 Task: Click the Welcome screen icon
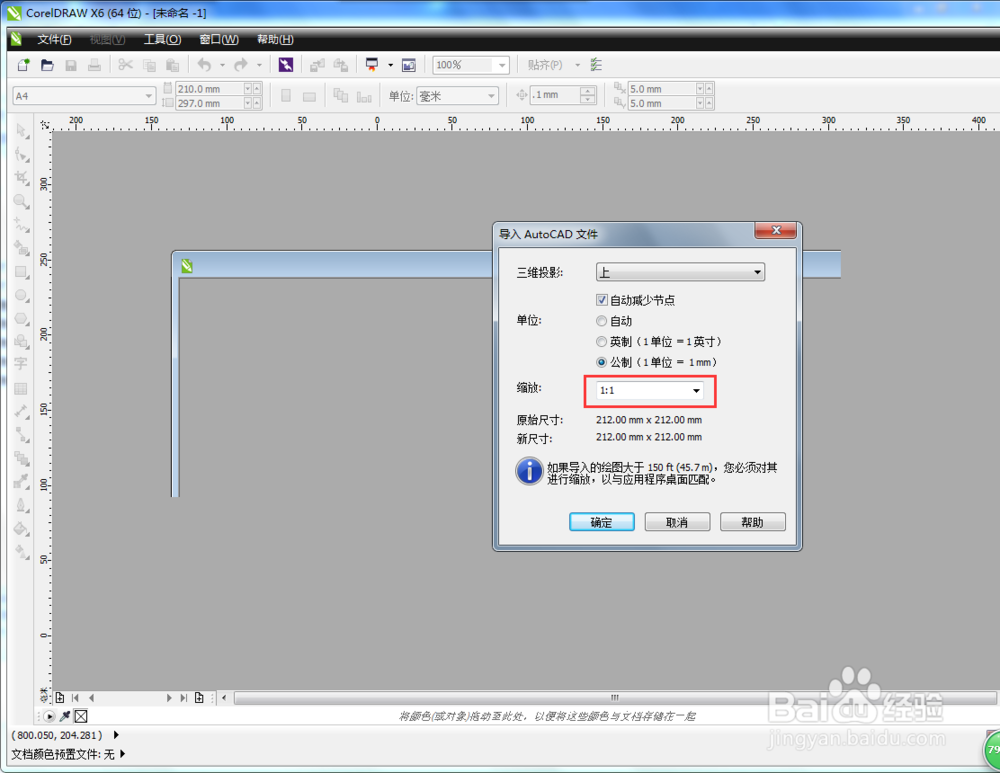point(409,65)
